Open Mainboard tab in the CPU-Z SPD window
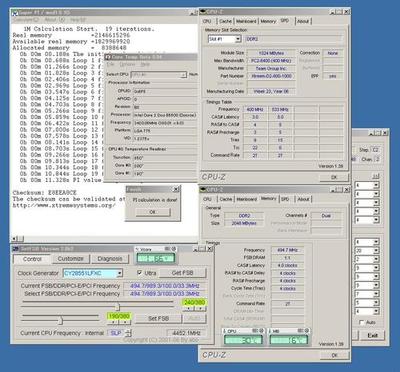Screen dimensions: 400x372 click(x=246, y=21)
